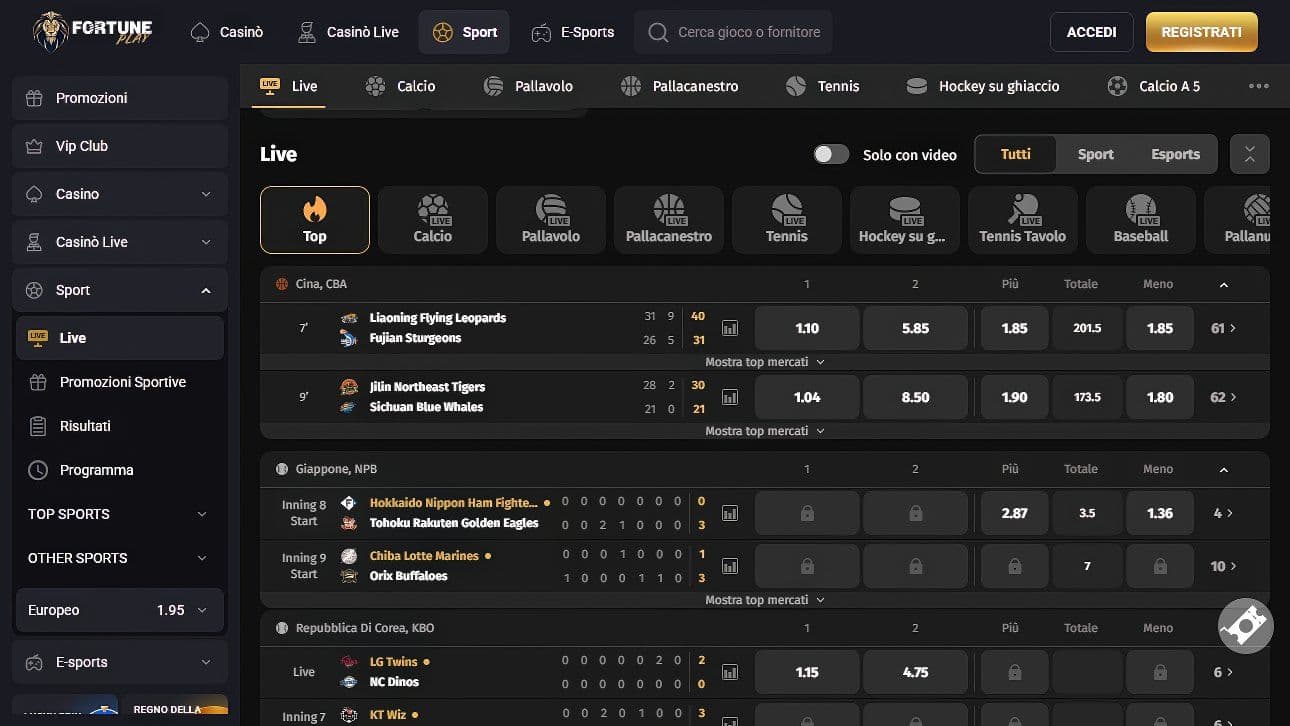Open live statistics for Liaoning Flying Leopards match
Screen dimensions: 1290x726
pyautogui.click(x=730, y=328)
